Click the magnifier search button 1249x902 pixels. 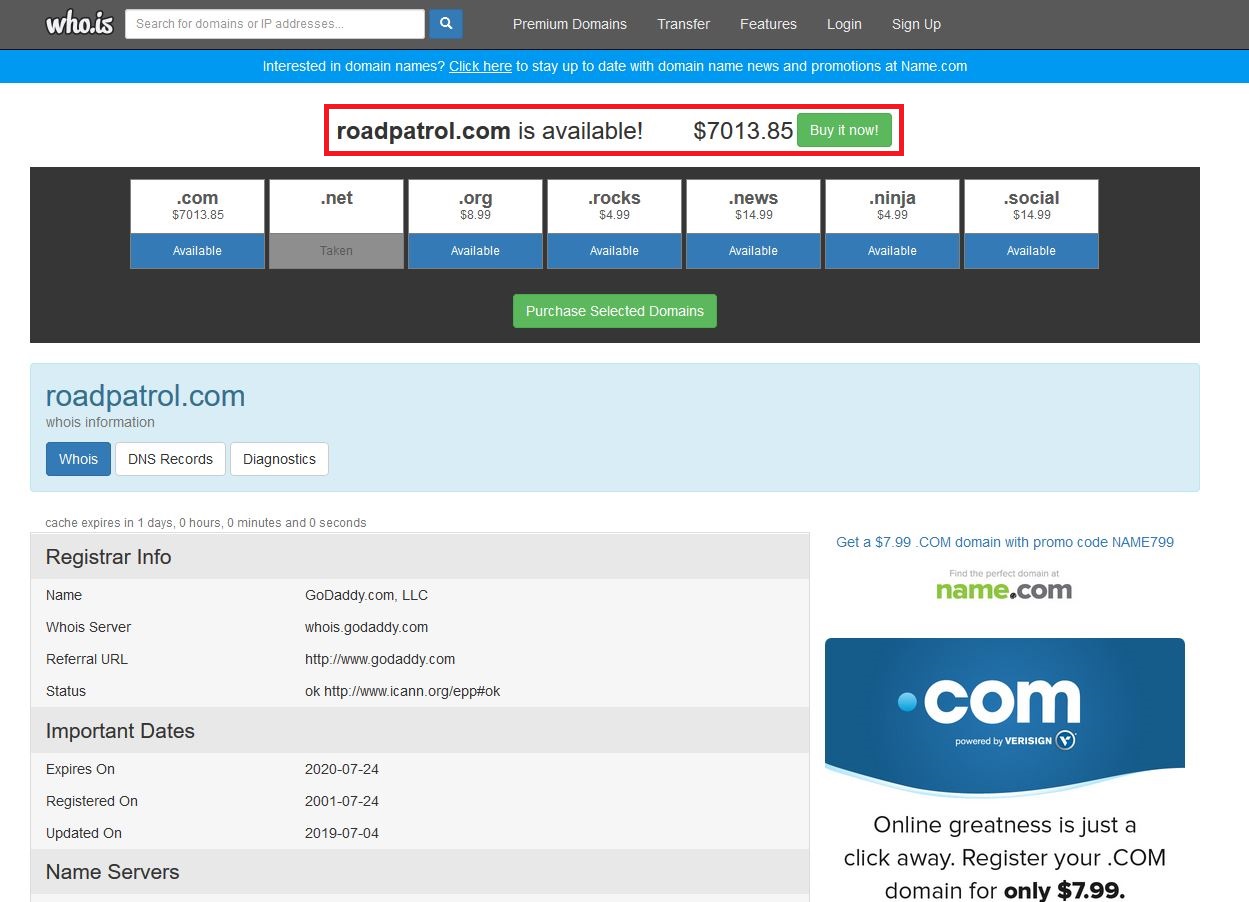point(446,24)
